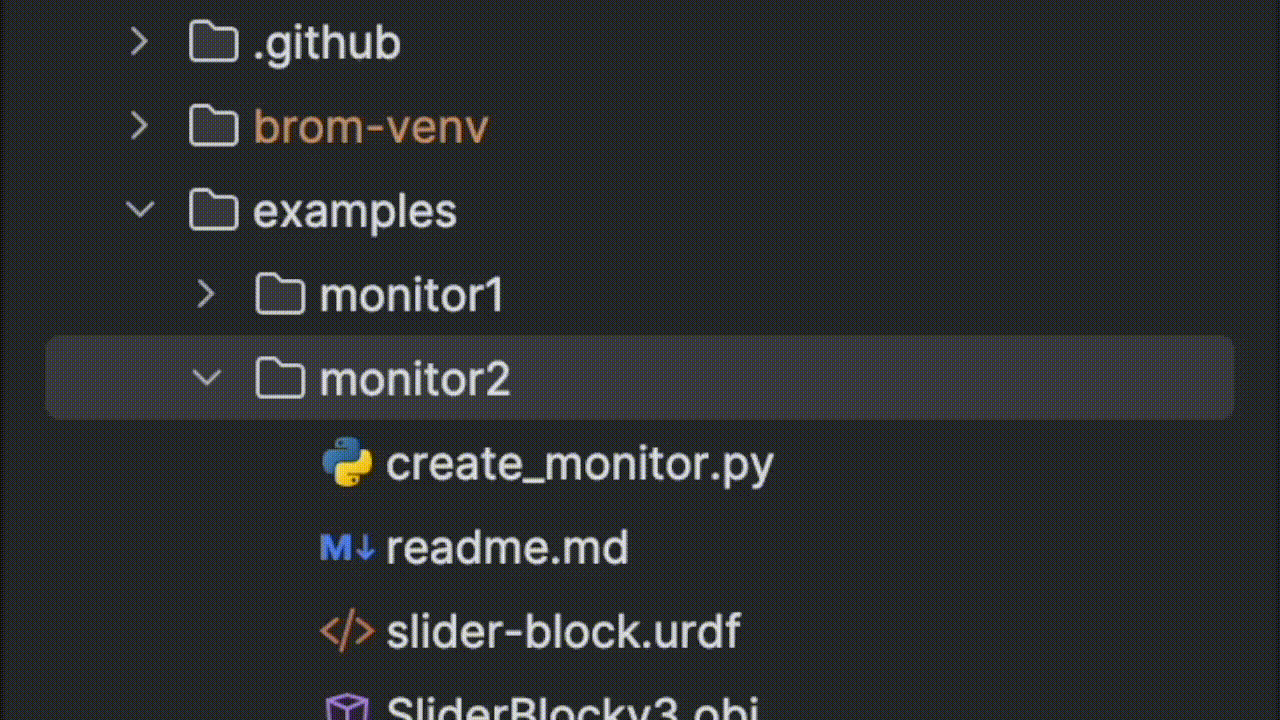Open the readme.md file
1280x720 pixels.
[x=507, y=547]
